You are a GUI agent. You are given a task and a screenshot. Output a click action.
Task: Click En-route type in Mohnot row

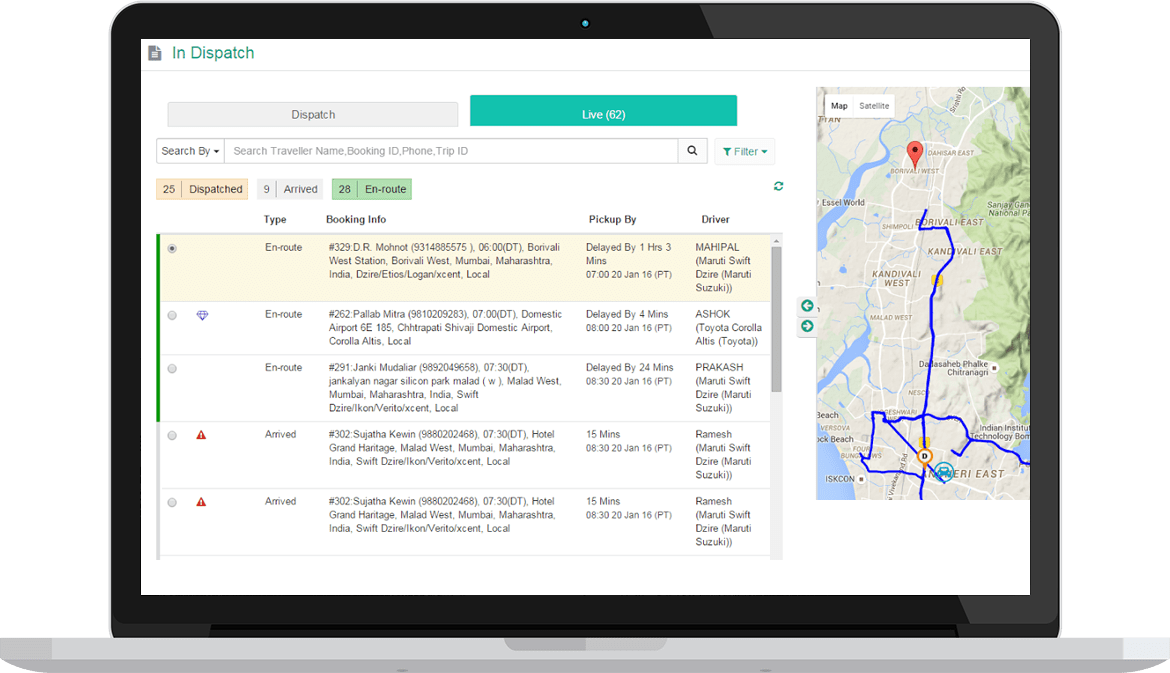click(x=284, y=247)
